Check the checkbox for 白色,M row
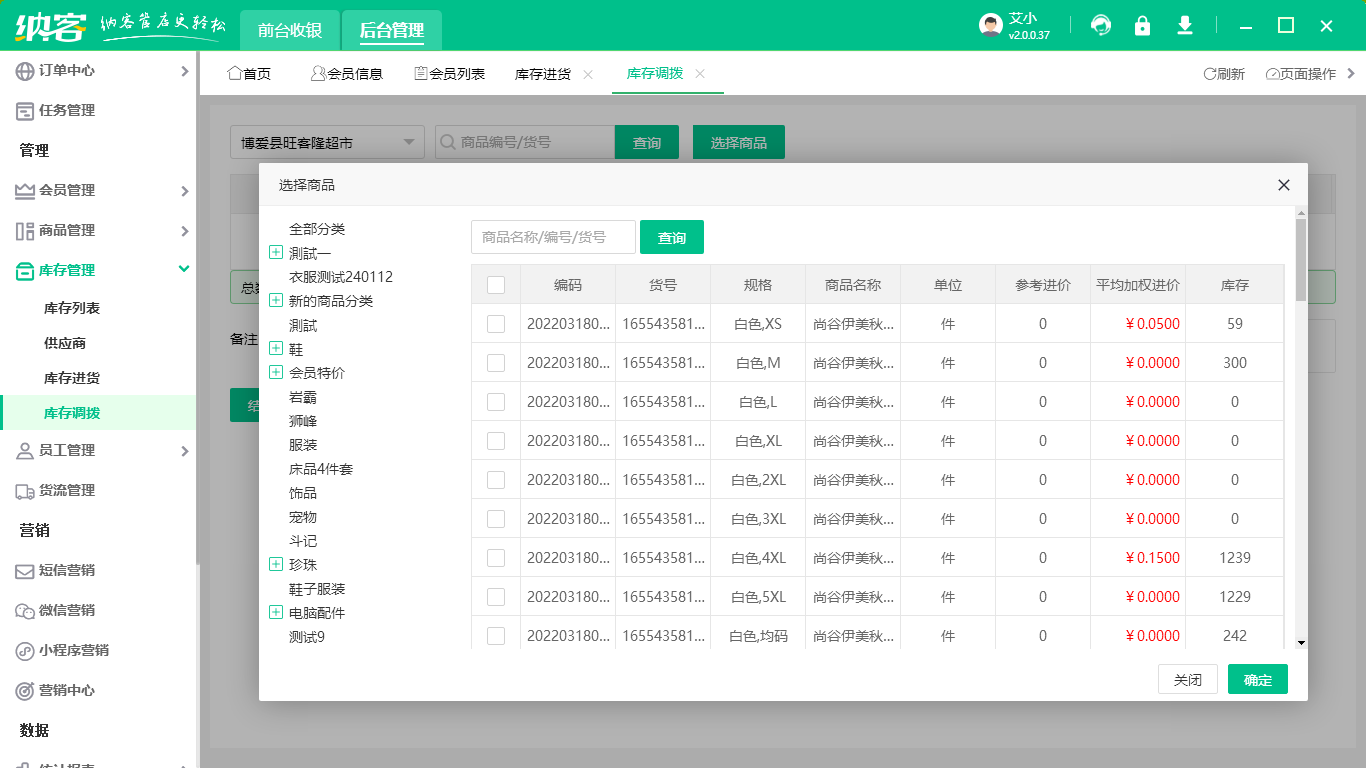 (495, 362)
